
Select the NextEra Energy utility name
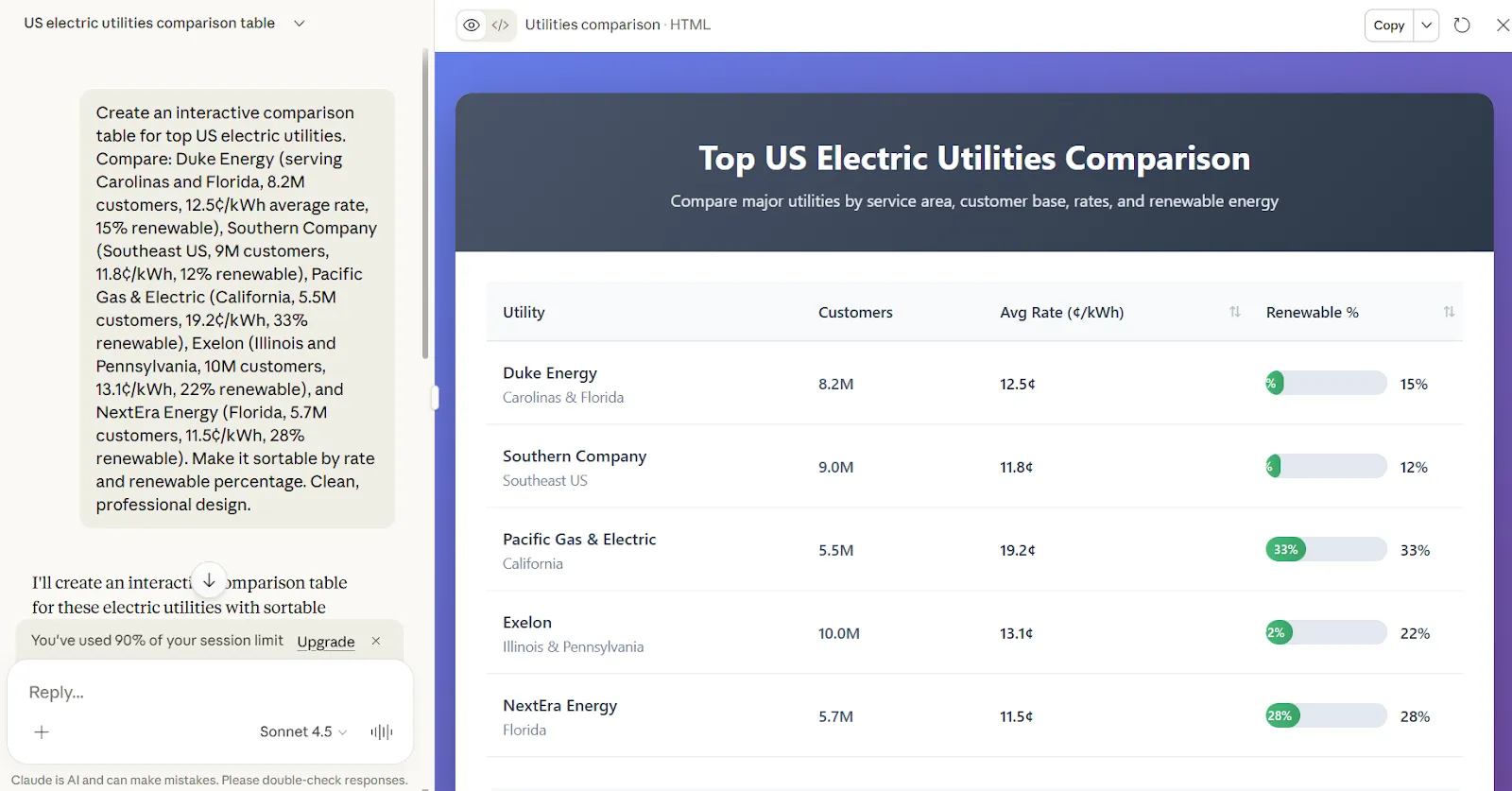tap(560, 706)
